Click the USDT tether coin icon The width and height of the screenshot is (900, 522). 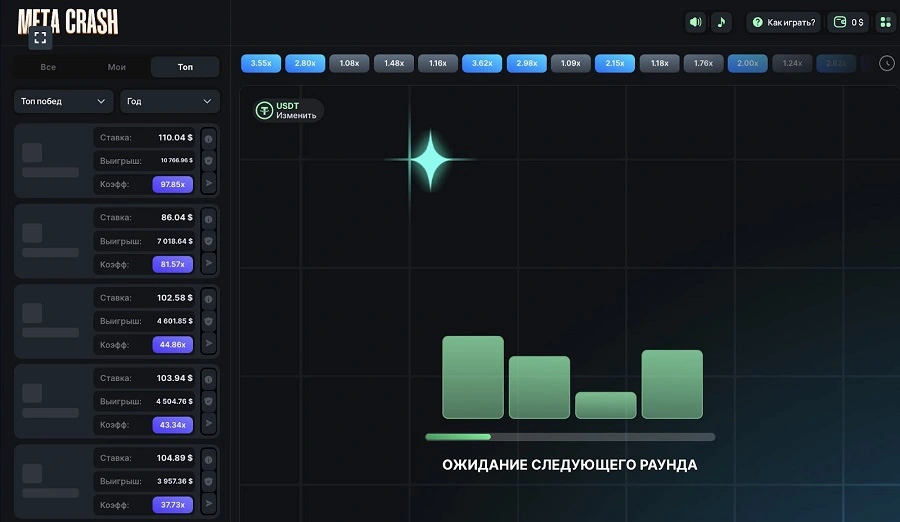(x=264, y=110)
